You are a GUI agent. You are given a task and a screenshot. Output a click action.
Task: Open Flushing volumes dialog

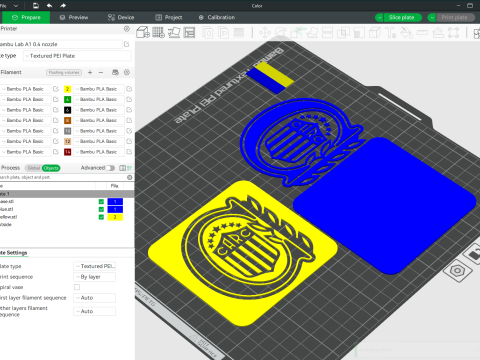click(64, 72)
